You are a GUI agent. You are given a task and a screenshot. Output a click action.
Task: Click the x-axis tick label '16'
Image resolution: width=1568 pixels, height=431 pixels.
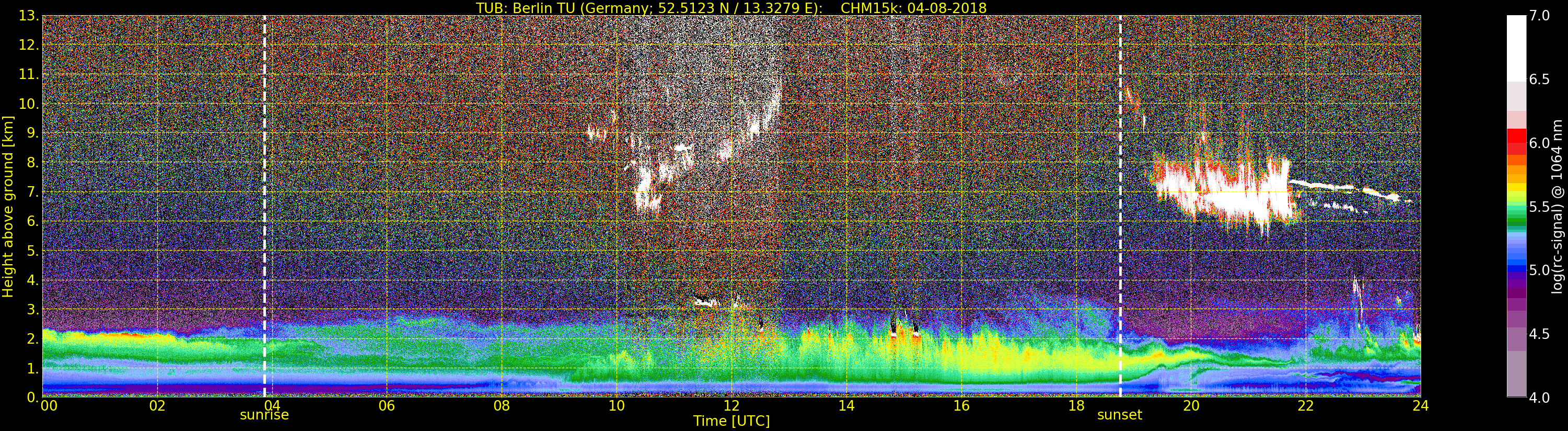[961, 405]
